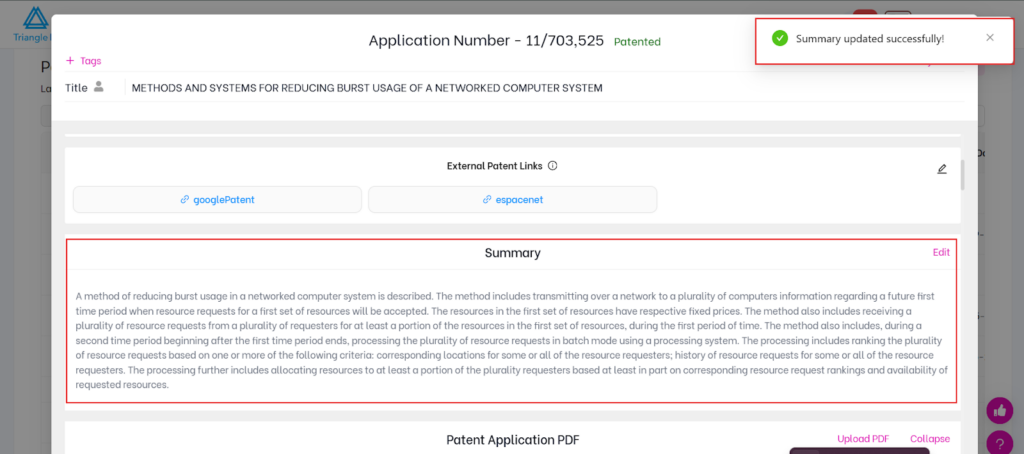Open help via the question mark button

(999, 442)
